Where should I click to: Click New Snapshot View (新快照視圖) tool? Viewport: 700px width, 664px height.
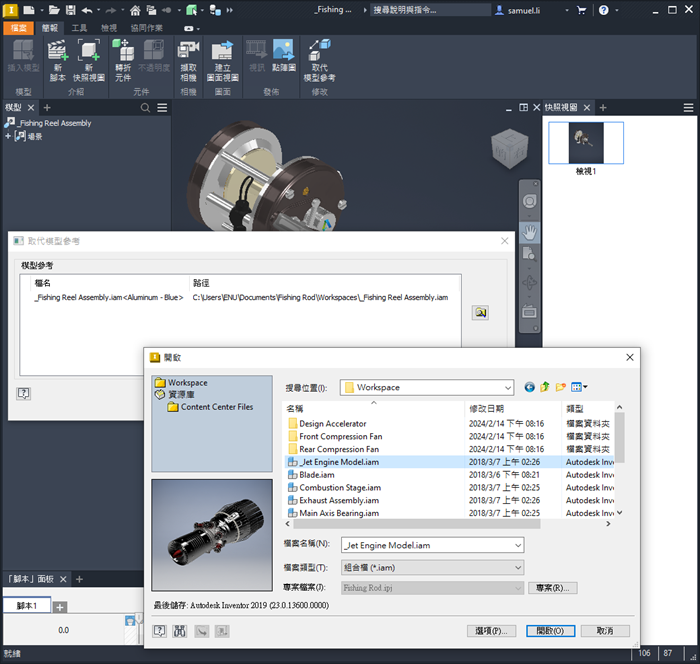coord(89,60)
